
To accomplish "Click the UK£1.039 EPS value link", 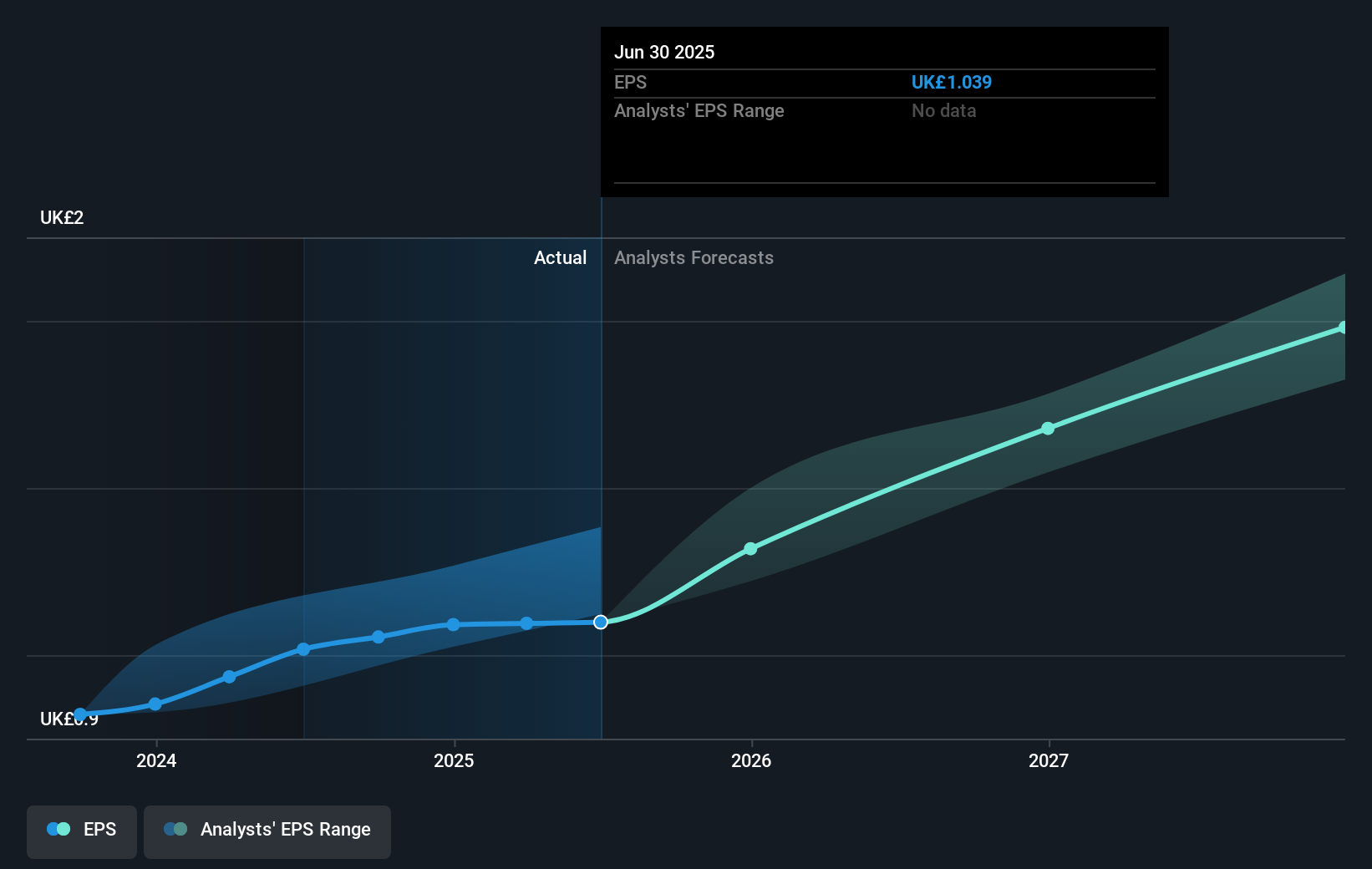I will (x=952, y=82).
